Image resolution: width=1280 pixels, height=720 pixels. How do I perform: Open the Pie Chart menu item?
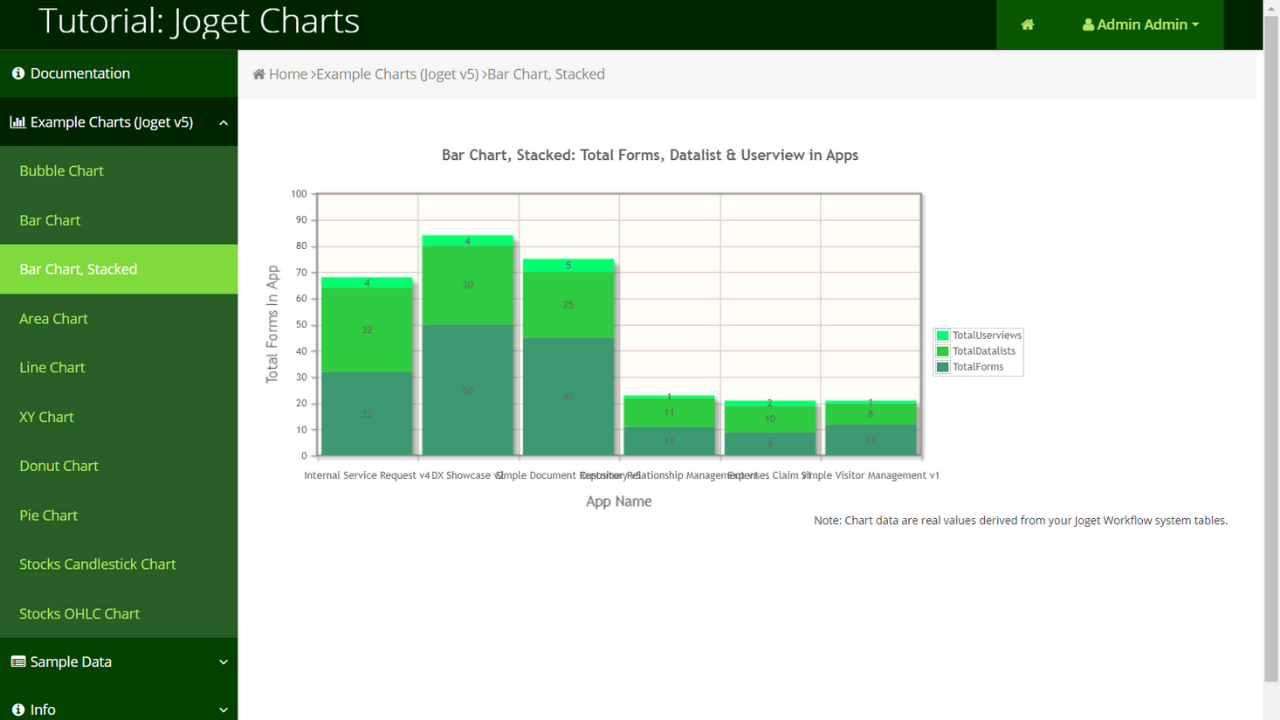49,515
